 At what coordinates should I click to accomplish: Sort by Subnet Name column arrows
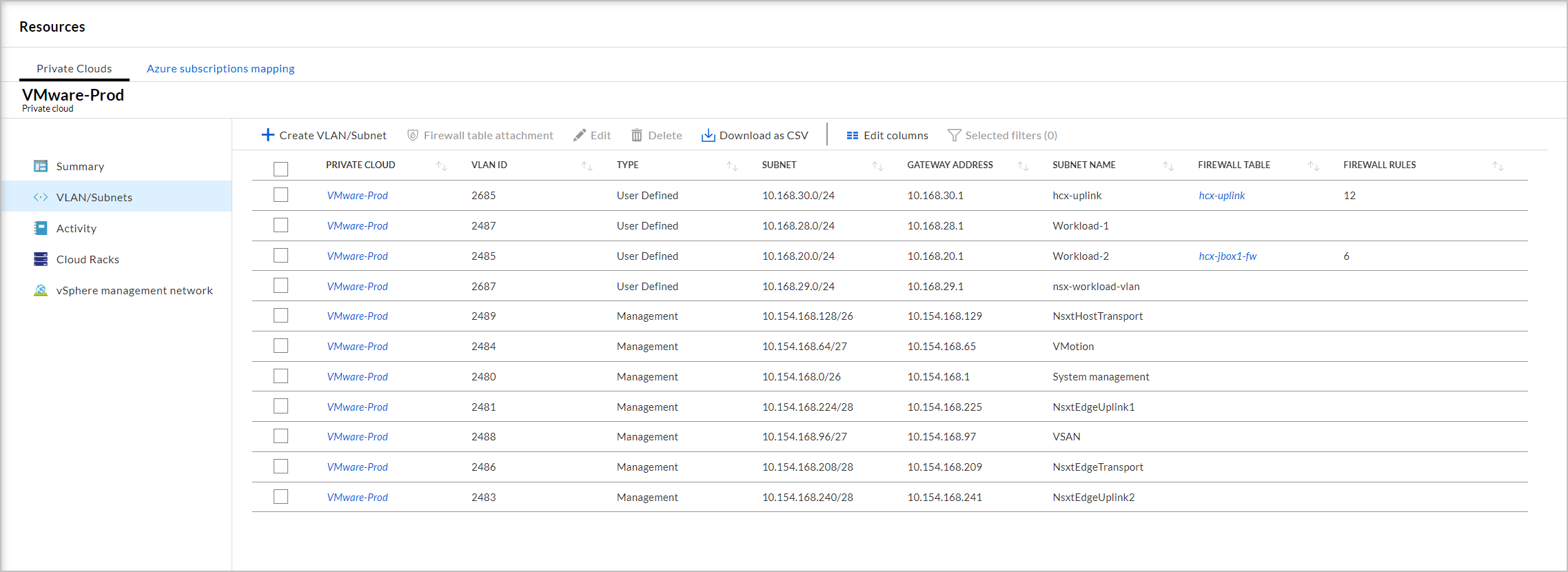coord(1169,166)
